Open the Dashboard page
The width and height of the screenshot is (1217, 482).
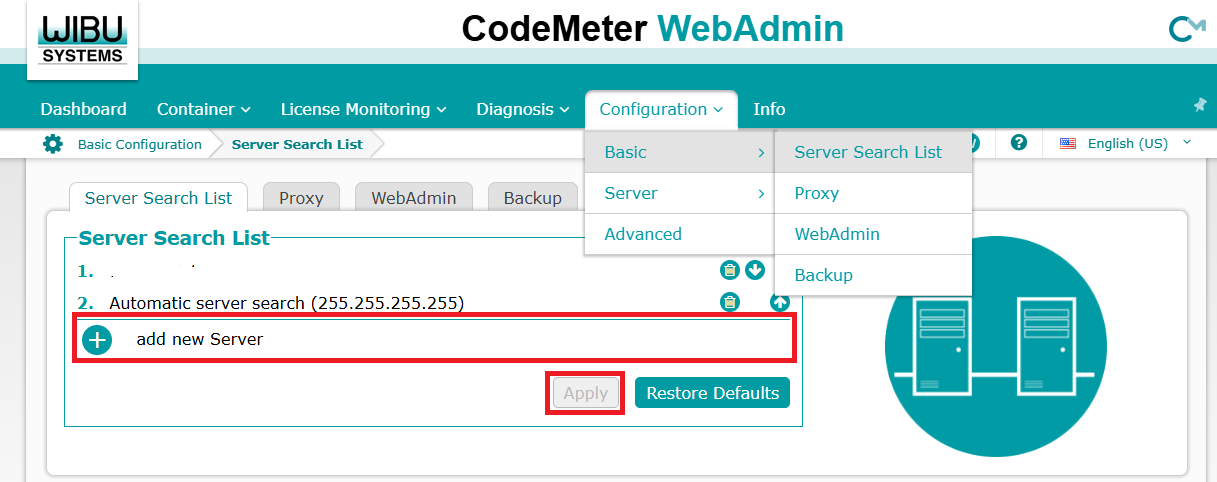(84, 109)
